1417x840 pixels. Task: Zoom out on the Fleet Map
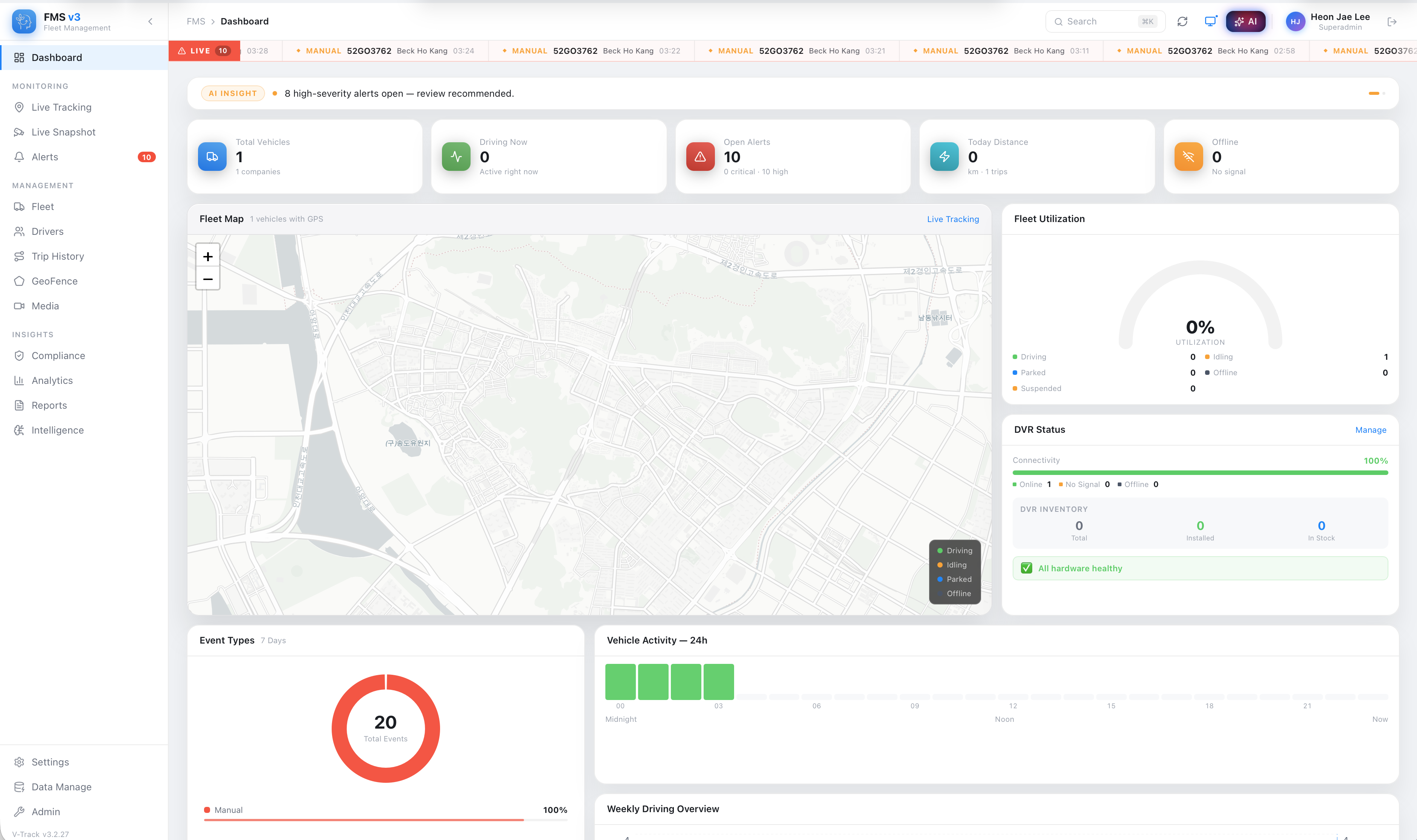pyautogui.click(x=208, y=279)
